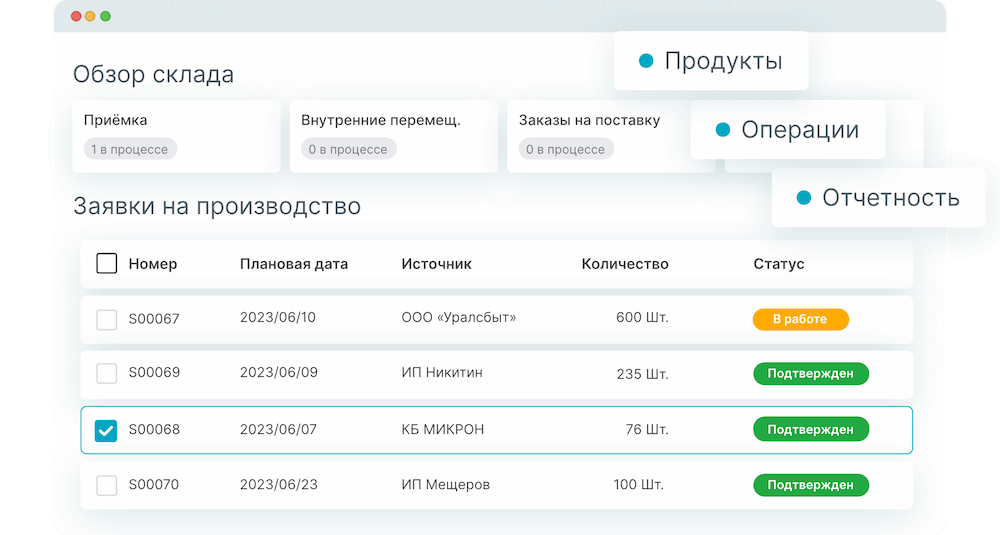The image size is (1000, 535).
Task: Click the 1 в процессе badge
Action: [x=130, y=149]
